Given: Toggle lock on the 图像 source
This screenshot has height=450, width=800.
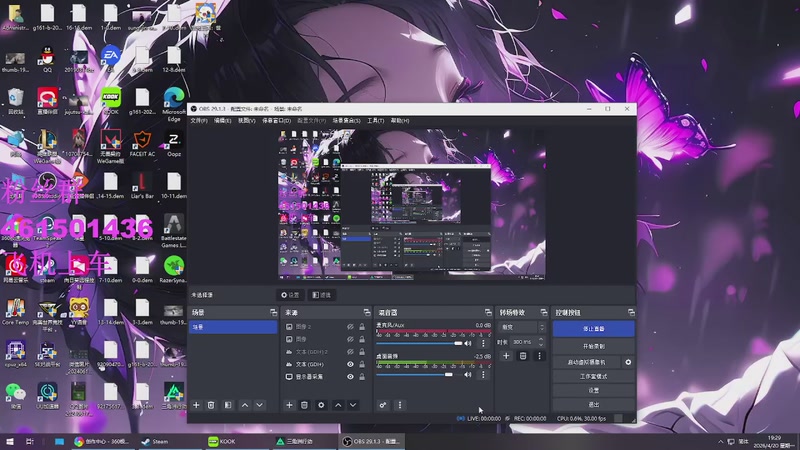Looking at the screenshot, I should click(x=362, y=339).
